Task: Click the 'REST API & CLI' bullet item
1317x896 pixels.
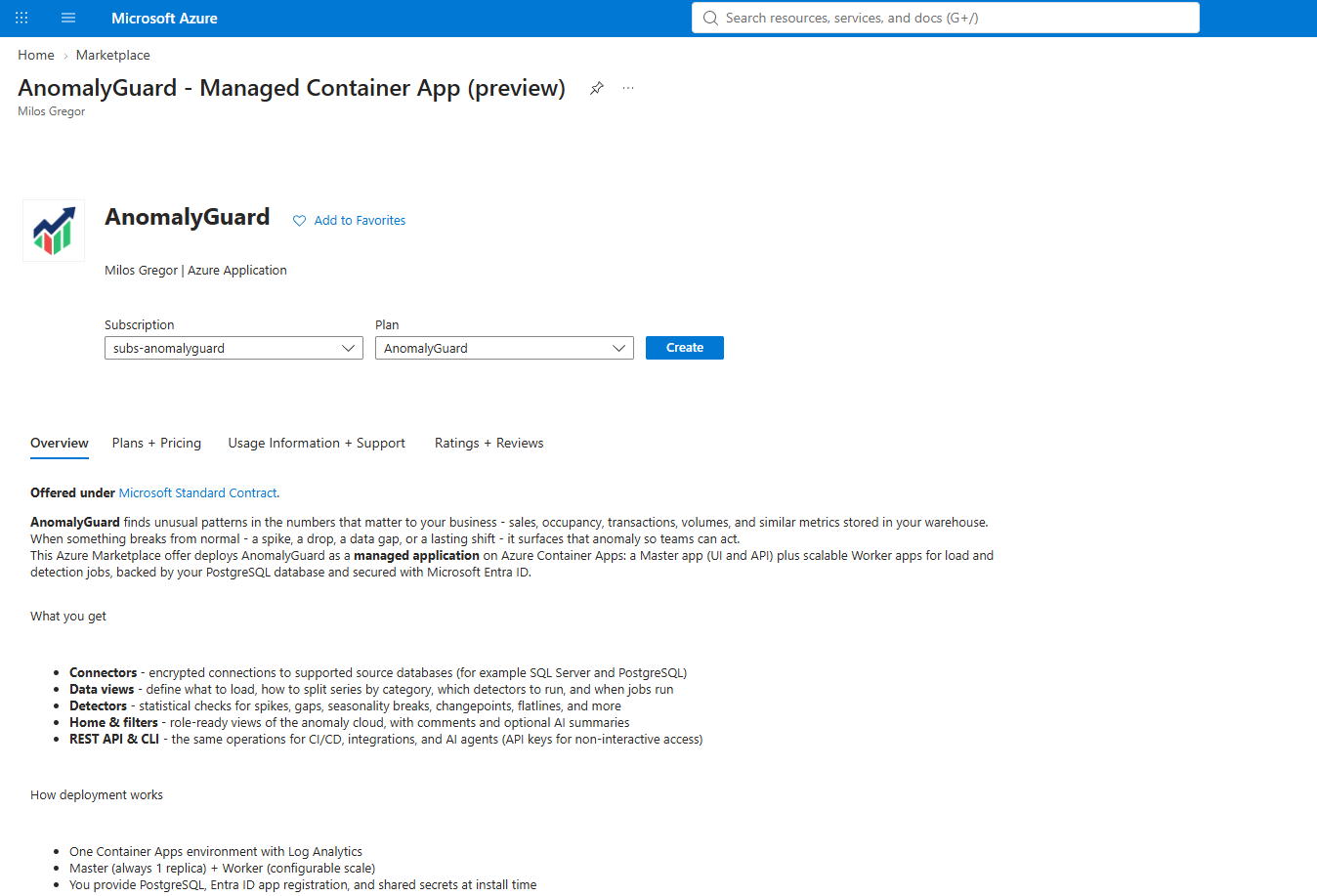Action: pyautogui.click(x=386, y=739)
